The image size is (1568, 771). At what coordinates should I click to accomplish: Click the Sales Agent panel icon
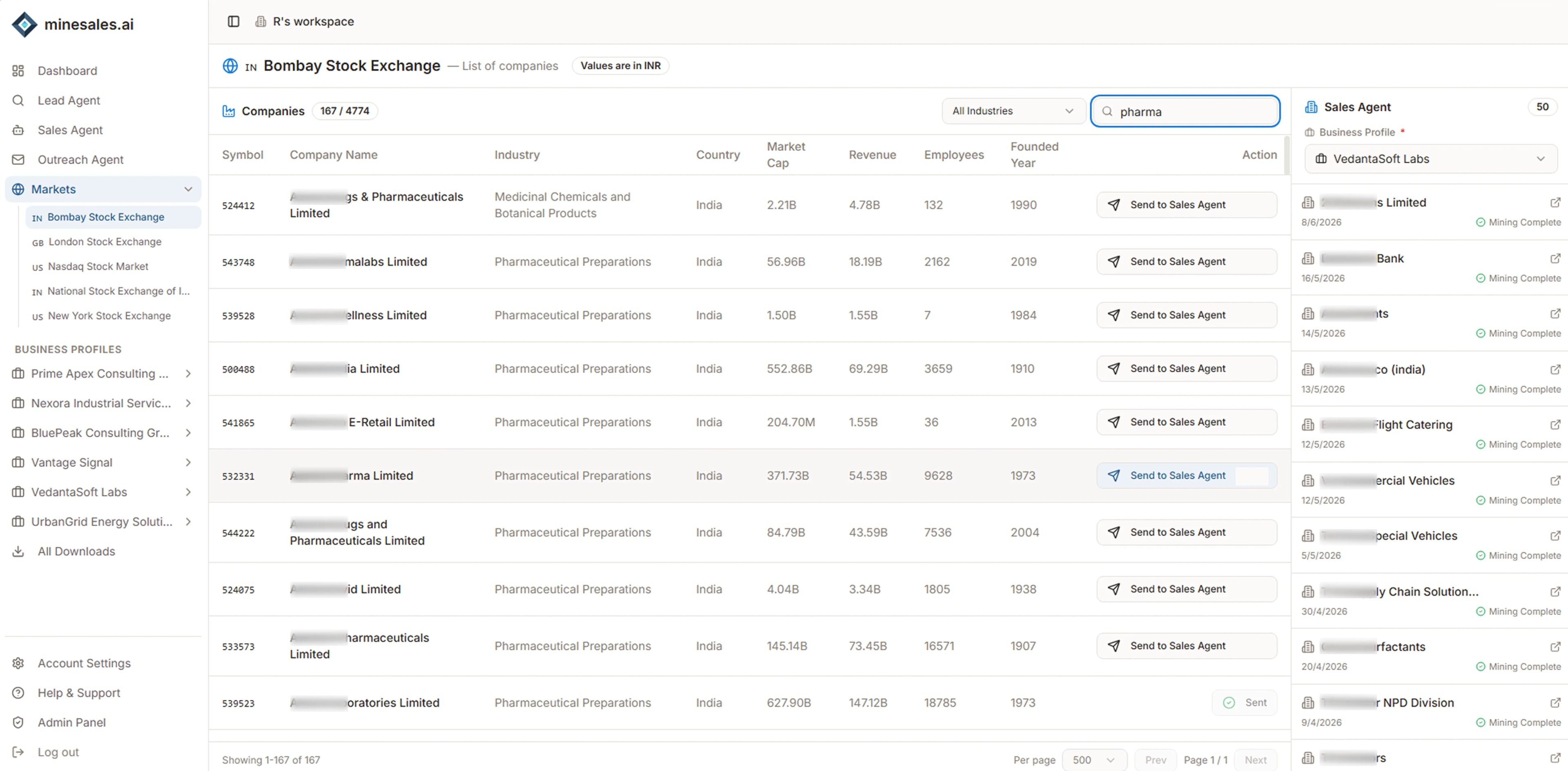[1310, 107]
